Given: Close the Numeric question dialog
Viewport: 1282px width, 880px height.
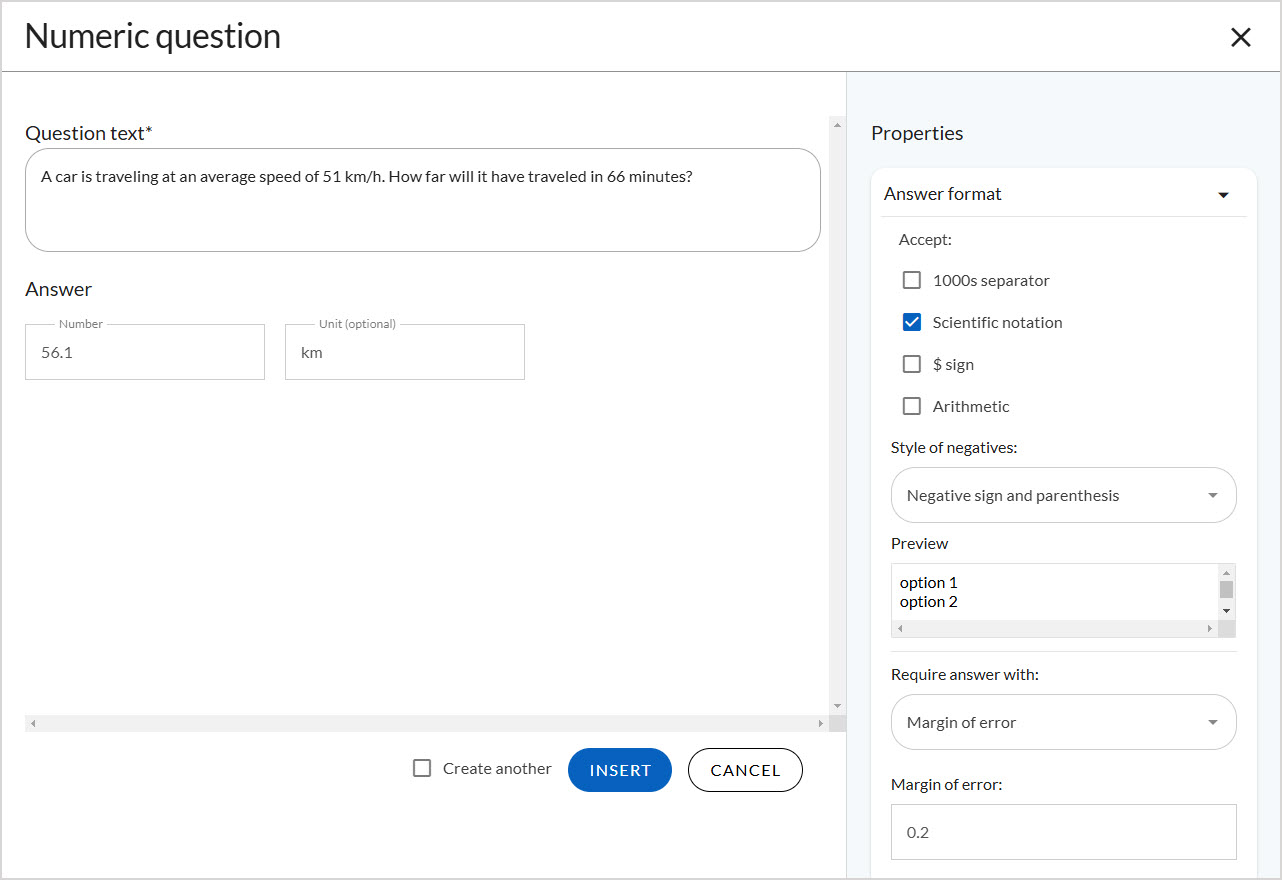Looking at the screenshot, I should tap(1241, 37).
